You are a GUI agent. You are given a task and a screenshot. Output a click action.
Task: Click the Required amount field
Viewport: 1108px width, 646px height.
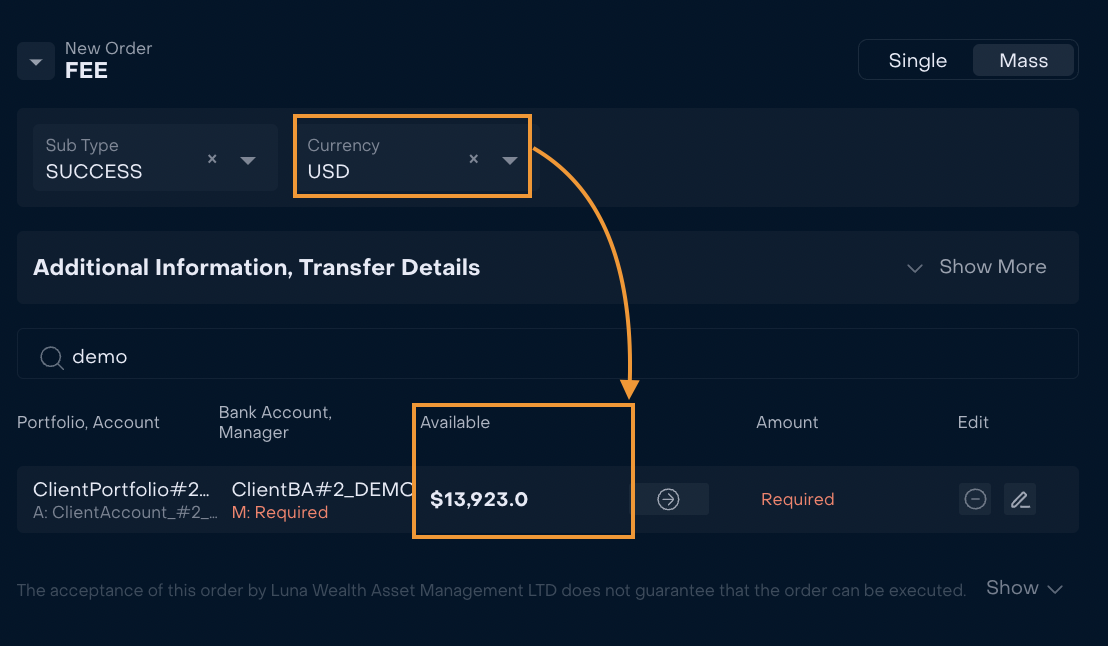click(x=797, y=499)
